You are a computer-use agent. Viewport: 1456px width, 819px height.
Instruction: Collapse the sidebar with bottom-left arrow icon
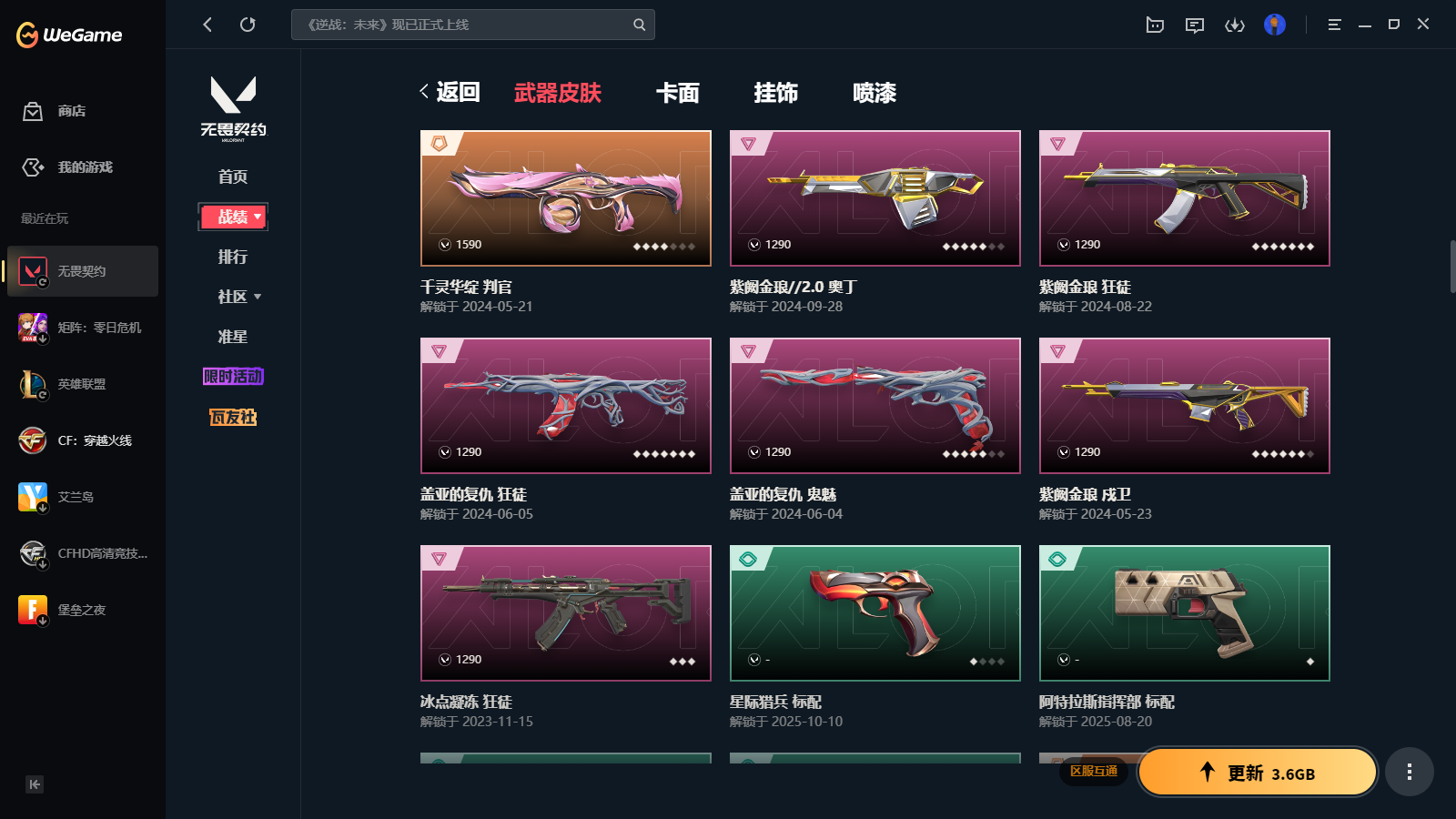click(x=35, y=784)
